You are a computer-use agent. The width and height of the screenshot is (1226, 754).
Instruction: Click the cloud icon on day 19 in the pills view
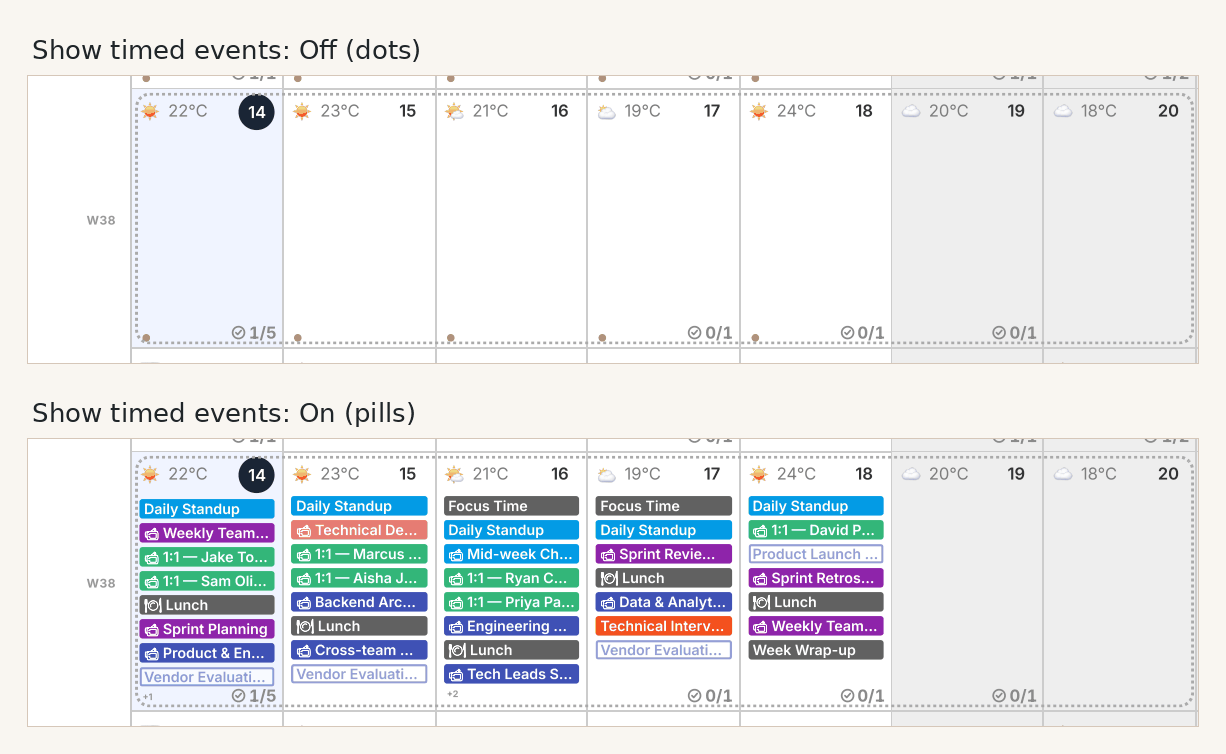coord(911,474)
